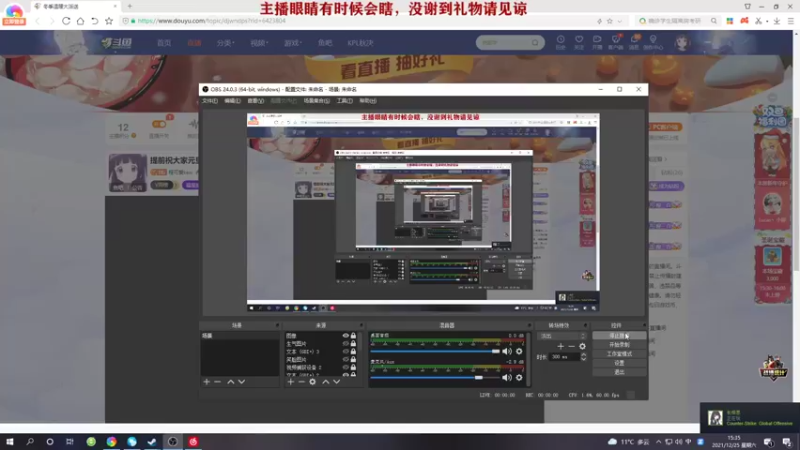Expand the Douyu 分类 category dropdown
Image resolution: width=800 pixels, height=450 pixels.
(x=225, y=43)
